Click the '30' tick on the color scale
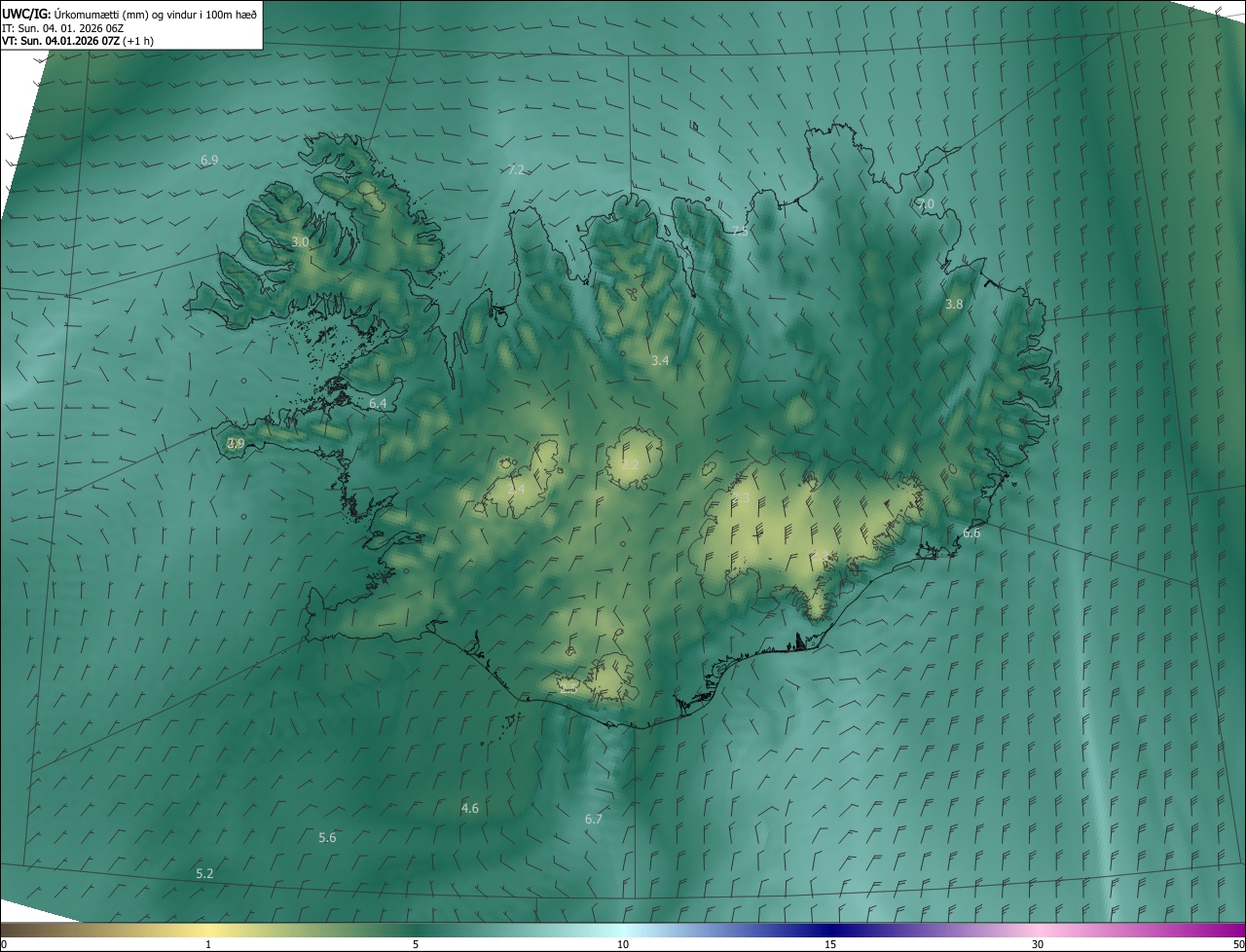1246x952 pixels. pyautogui.click(x=1038, y=945)
